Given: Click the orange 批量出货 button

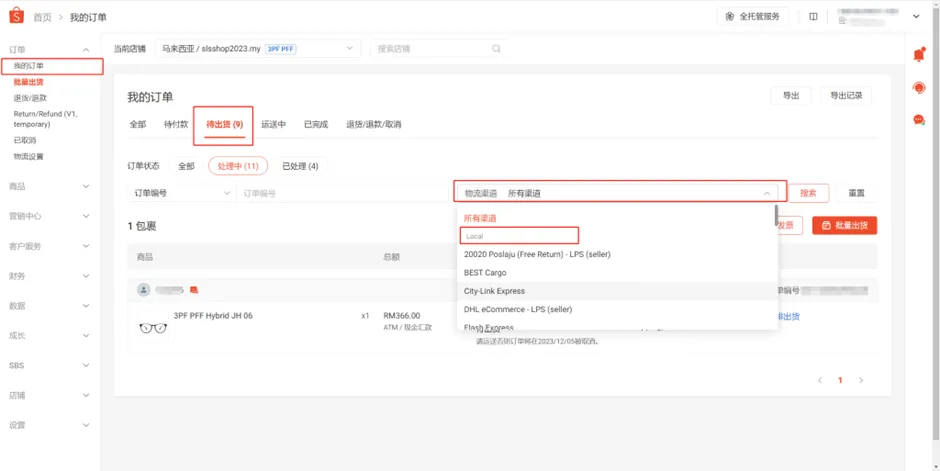Looking at the screenshot, I should point(845,225).
